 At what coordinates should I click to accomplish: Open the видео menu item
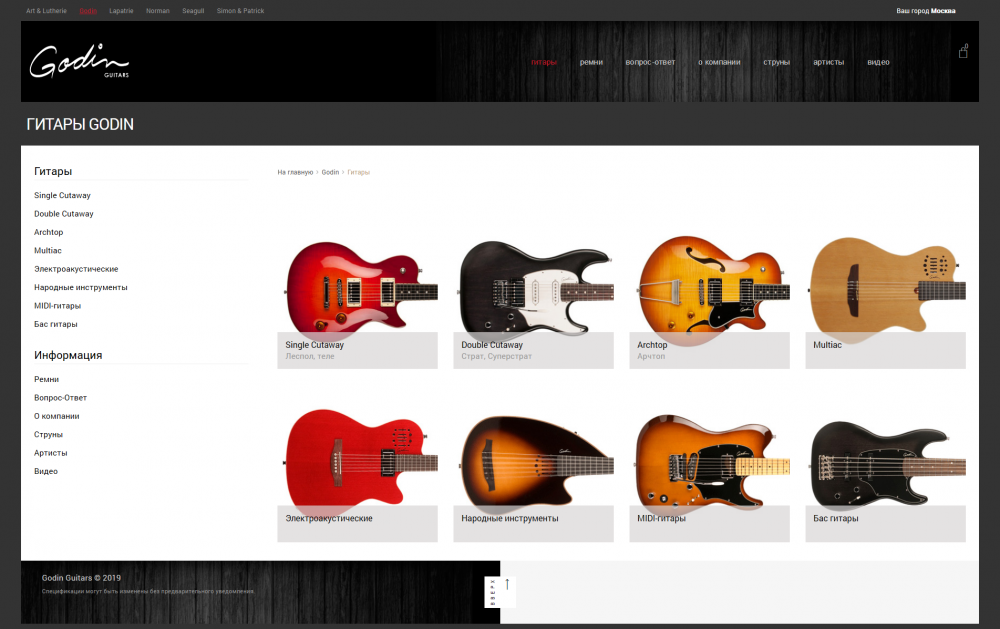tap(878, 63)
